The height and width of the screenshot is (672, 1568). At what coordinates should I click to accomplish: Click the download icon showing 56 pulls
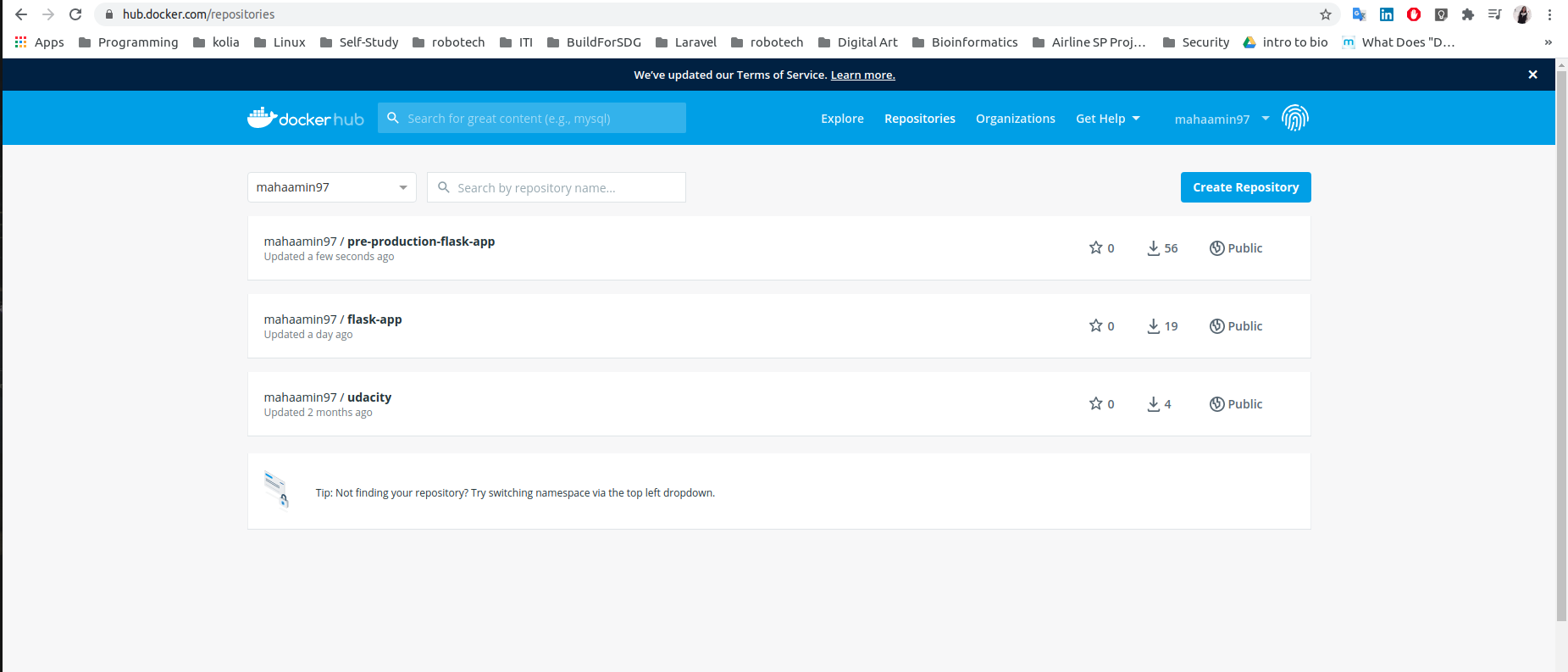[1153, 247]
